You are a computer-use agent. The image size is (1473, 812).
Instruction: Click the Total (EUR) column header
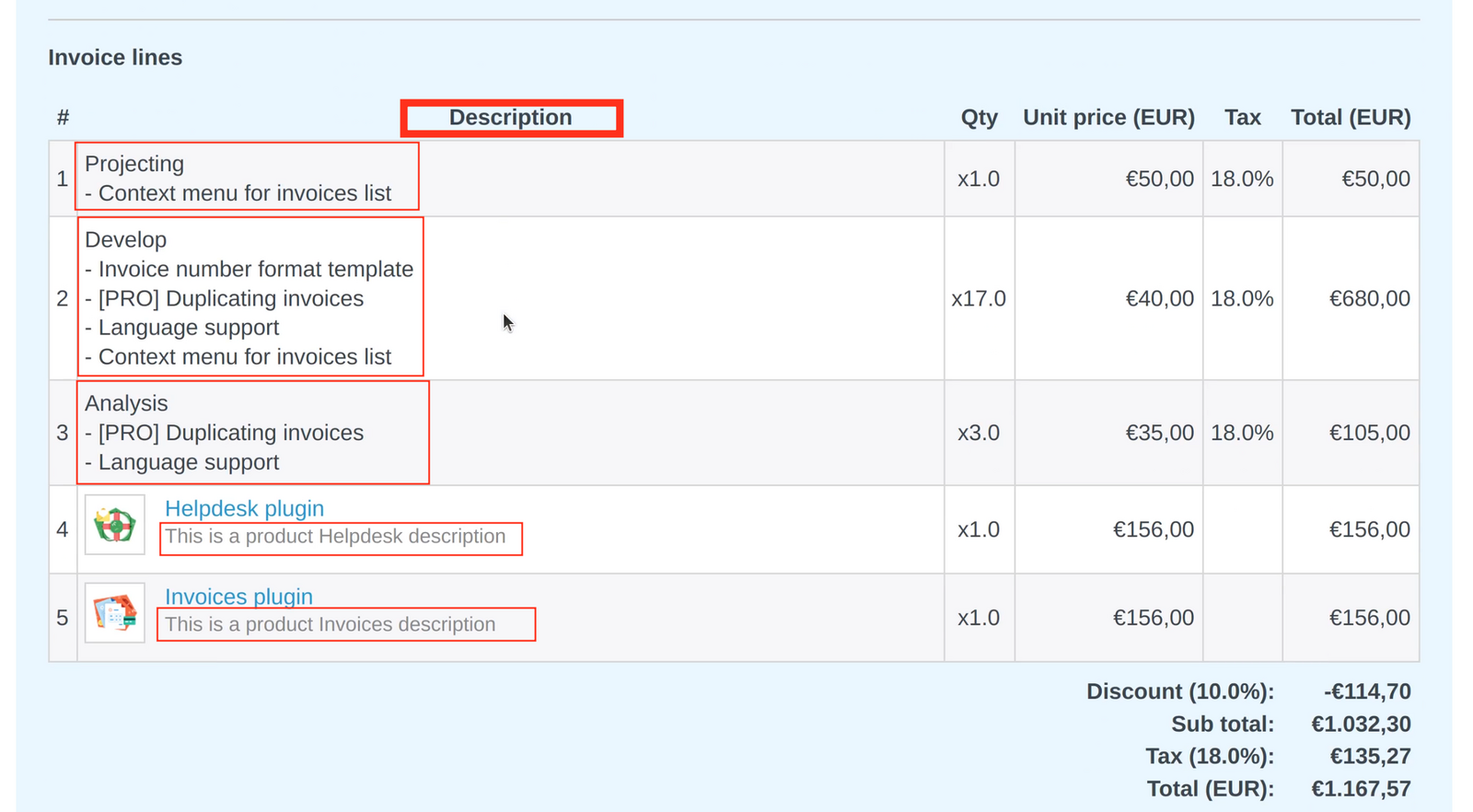[x=1351, y=117]
